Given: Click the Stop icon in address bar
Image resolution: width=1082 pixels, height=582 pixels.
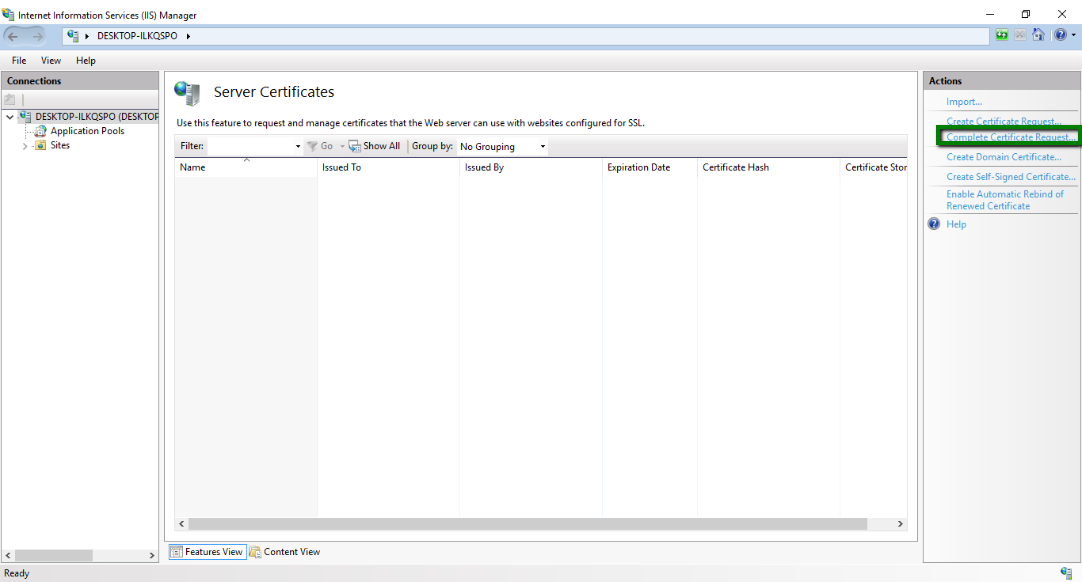Looking at the screenshot, I should (1020, 35).
